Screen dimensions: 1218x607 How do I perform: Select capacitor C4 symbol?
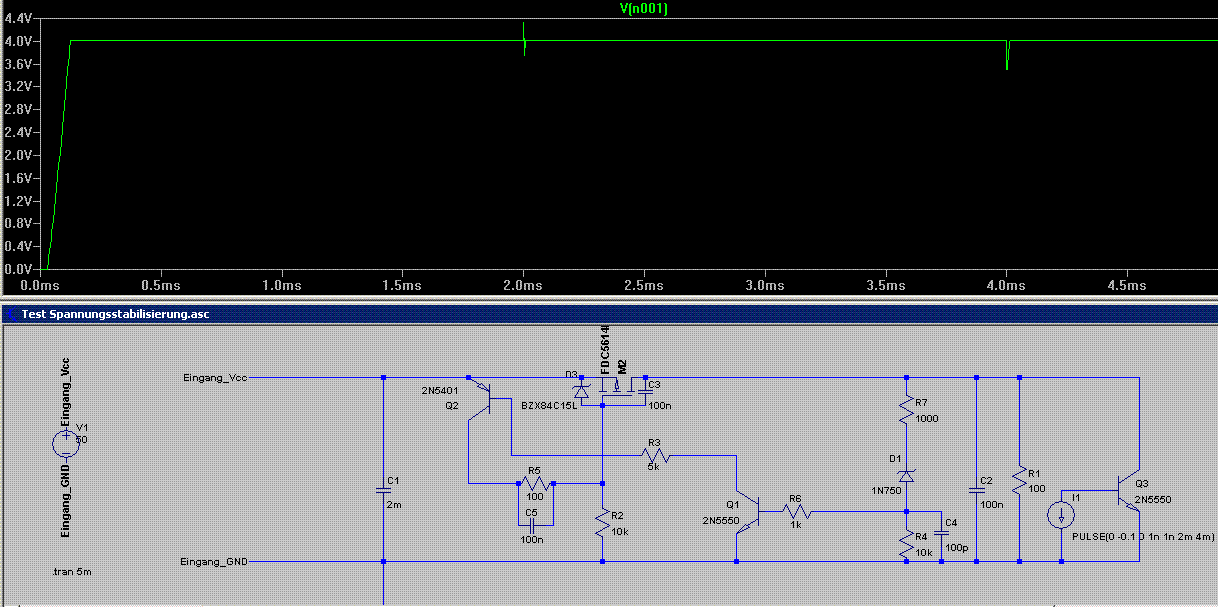tap(941, 535)
